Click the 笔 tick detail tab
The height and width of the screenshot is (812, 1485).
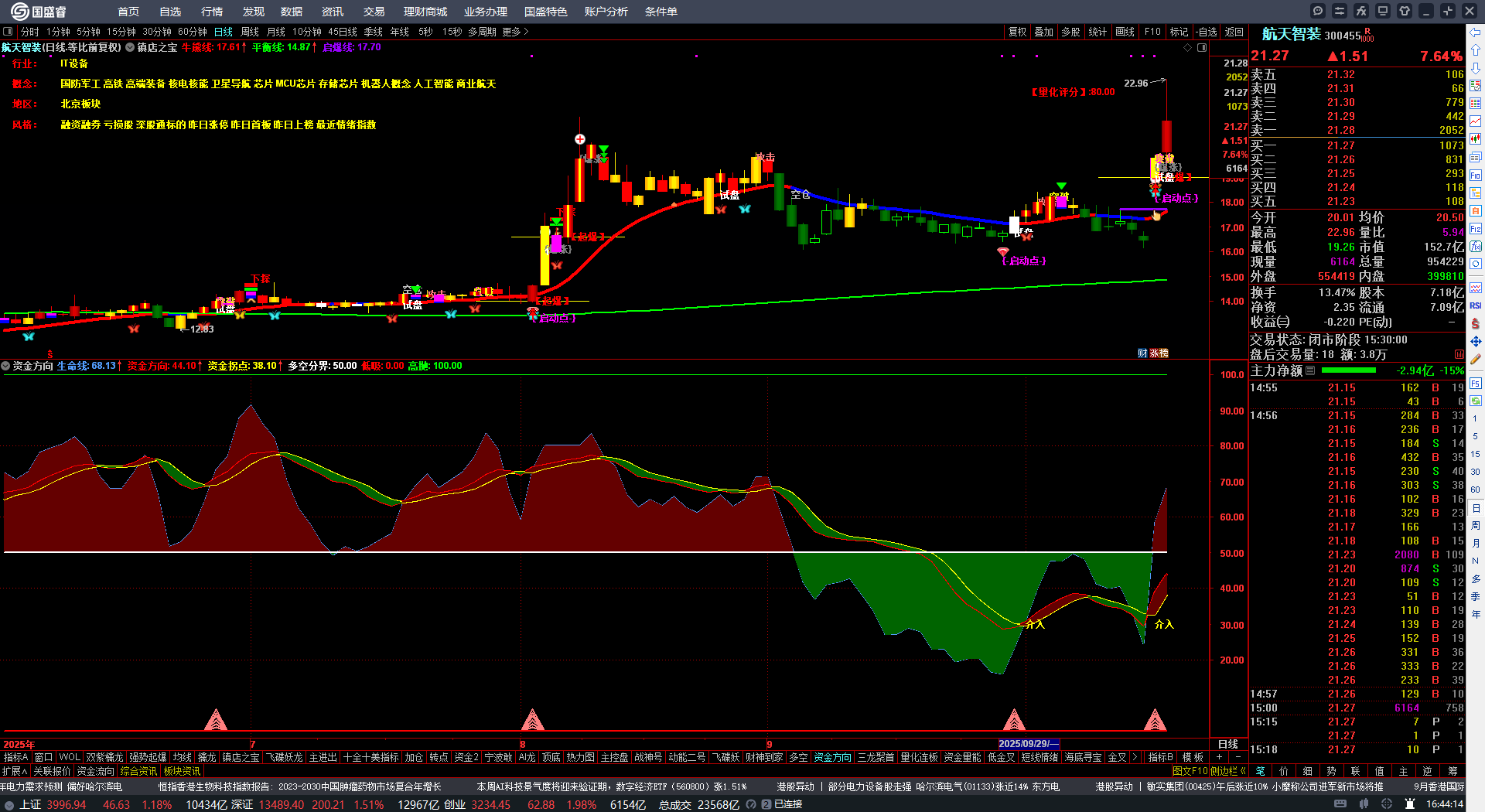click(1261, 771)
